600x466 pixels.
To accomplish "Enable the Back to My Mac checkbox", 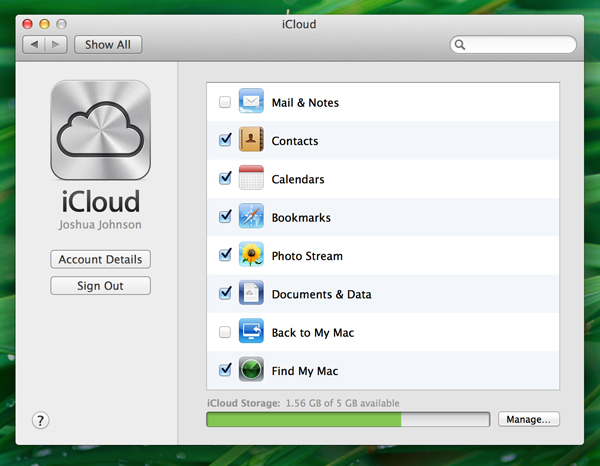I will [225, 332].
